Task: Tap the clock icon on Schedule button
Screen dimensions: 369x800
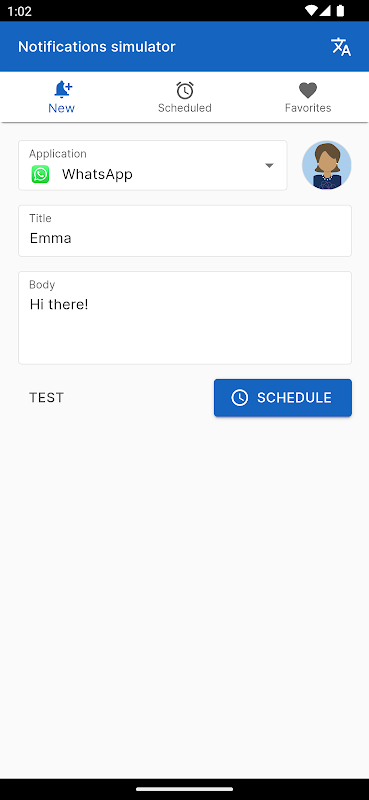Action: click(x=240, y=398)
